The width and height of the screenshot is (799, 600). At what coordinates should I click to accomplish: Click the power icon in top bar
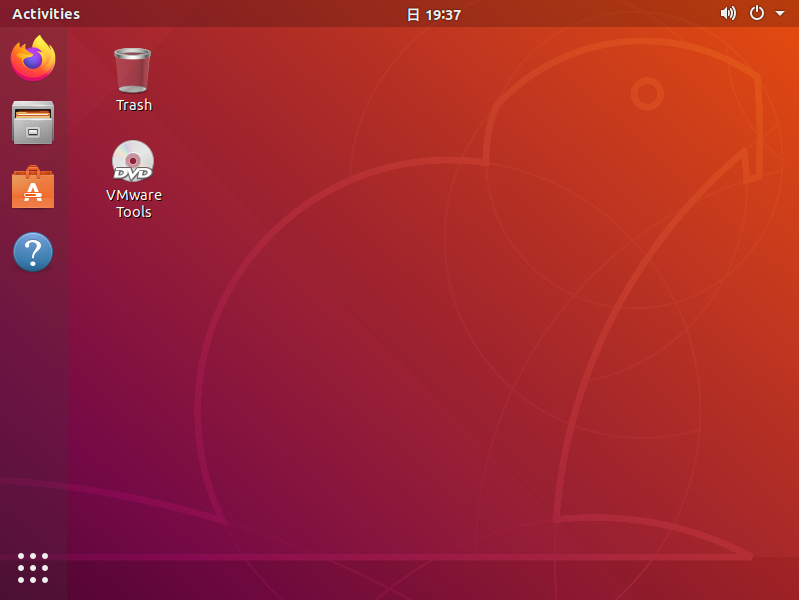(x=757, y=13)
